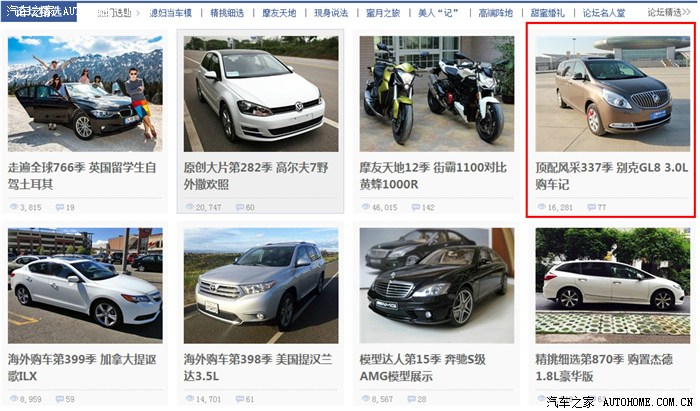The height and width of the screenshot is (411, 700).
Task: Select the 蜜月之旅 tab
Action: click(x=383, y=13)
